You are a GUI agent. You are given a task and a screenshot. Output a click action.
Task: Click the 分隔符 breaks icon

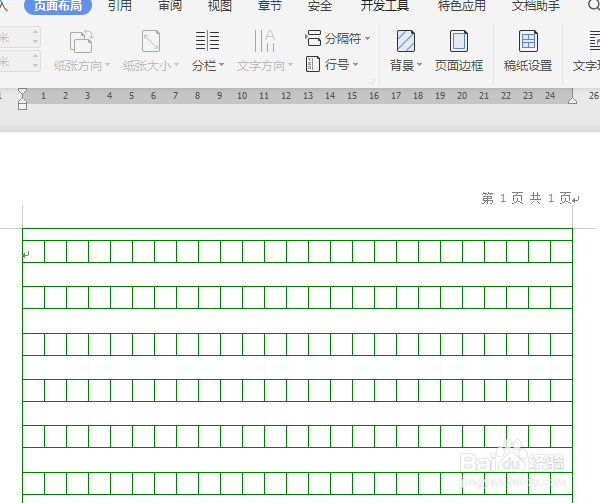pyautogui.click(x=313, y=38)
